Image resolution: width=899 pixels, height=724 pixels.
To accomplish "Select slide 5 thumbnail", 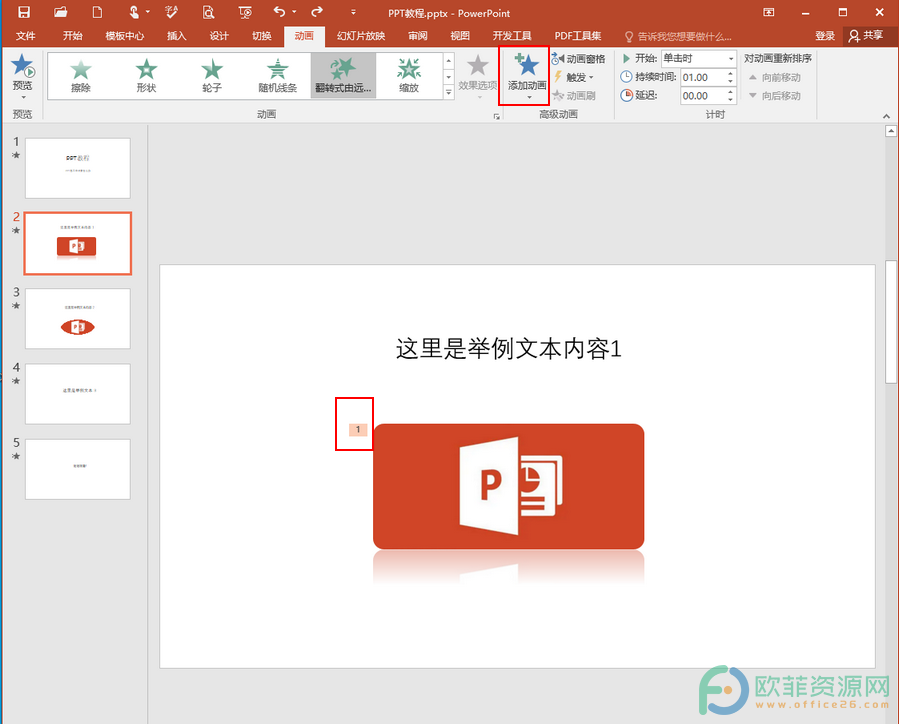I will point(78,469).
